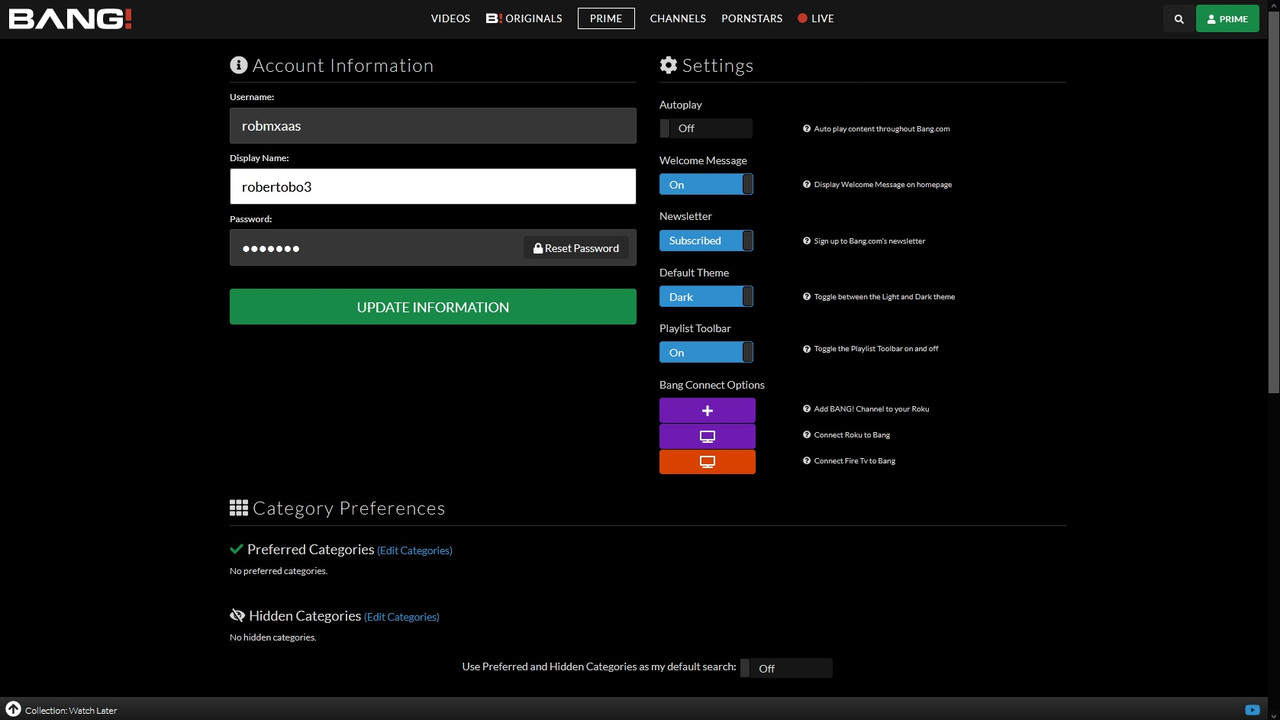Click 'No hidden categories.' text
The image size is (1280, 720).
pyautogui.click(x=273, y=637)
